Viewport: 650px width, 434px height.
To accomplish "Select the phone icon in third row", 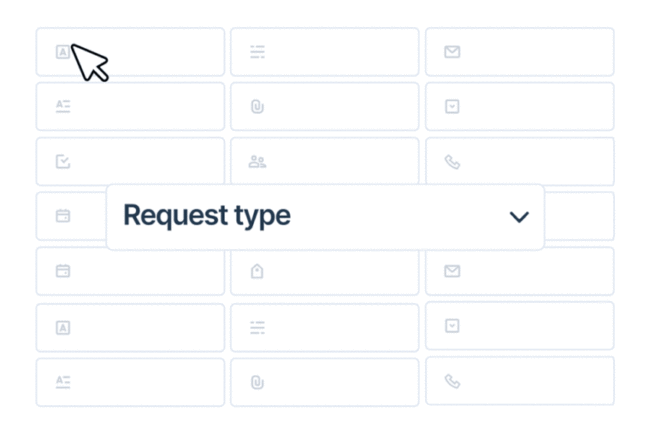I will pyautogui.click(x=452, y=162).
